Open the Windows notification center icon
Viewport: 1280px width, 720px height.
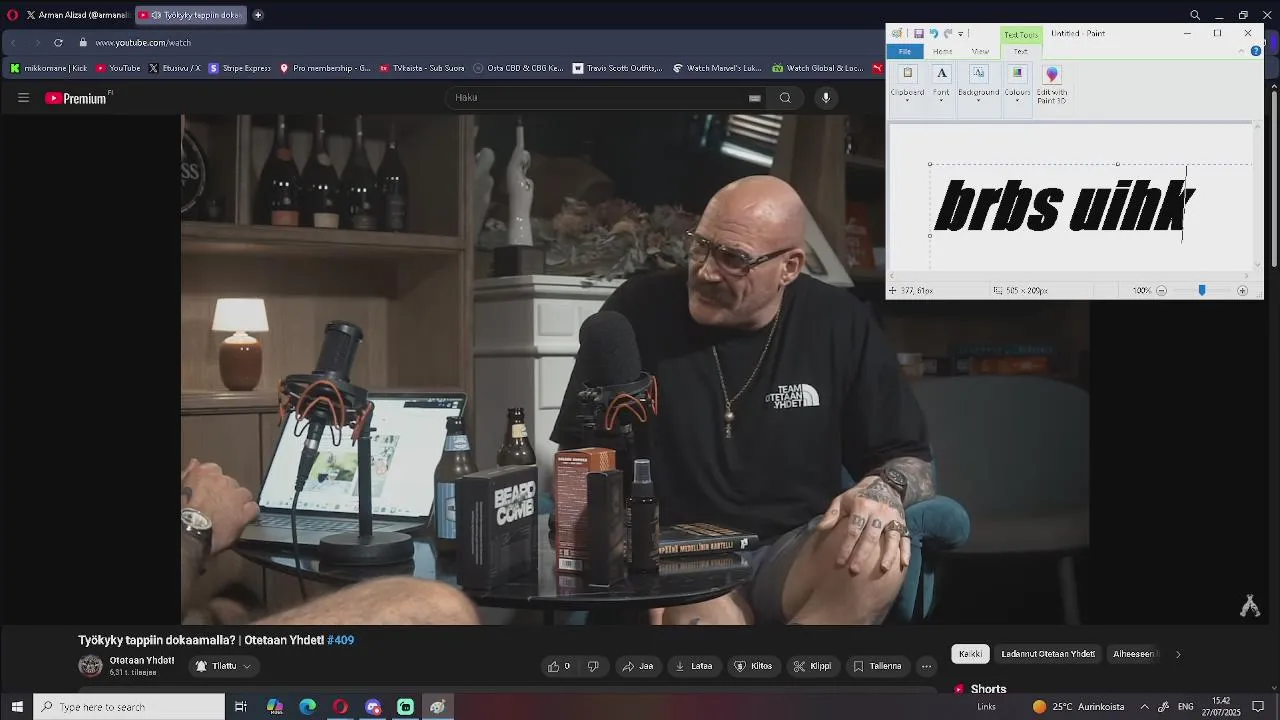pos(1258,707)
